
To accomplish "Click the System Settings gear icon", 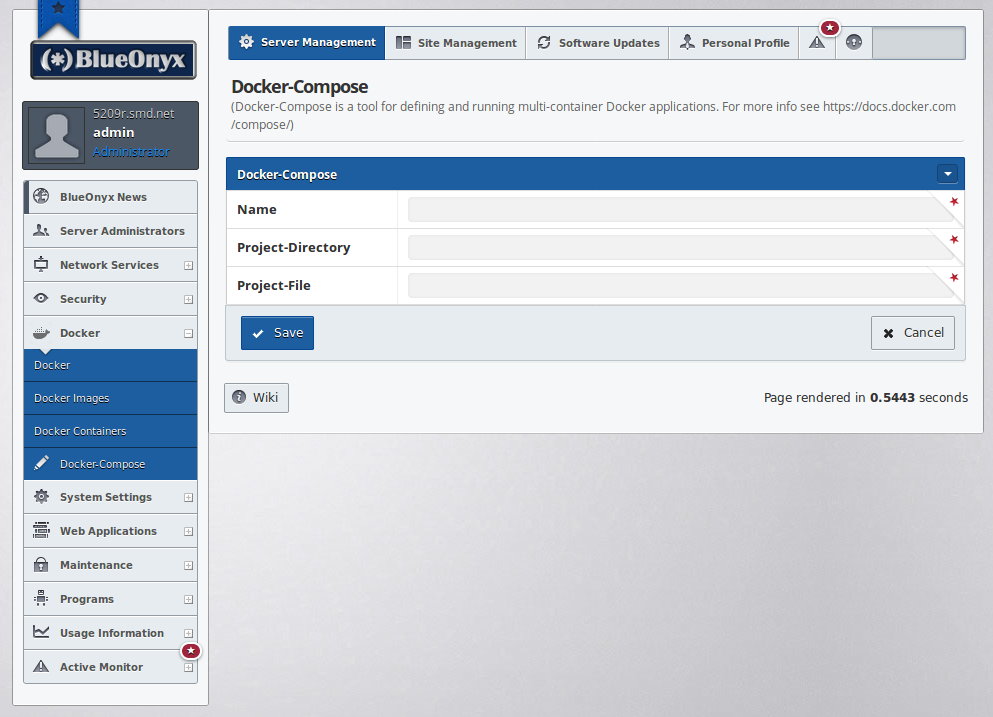I will [41, 497].
